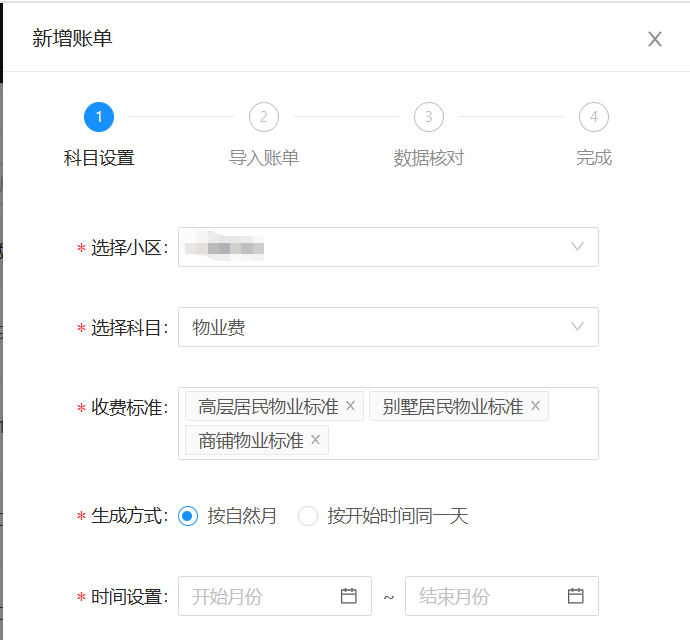Open the 收费标准 multi-select box
The image size is (690, 640).
pyautogui.click(x=460, y=440)
